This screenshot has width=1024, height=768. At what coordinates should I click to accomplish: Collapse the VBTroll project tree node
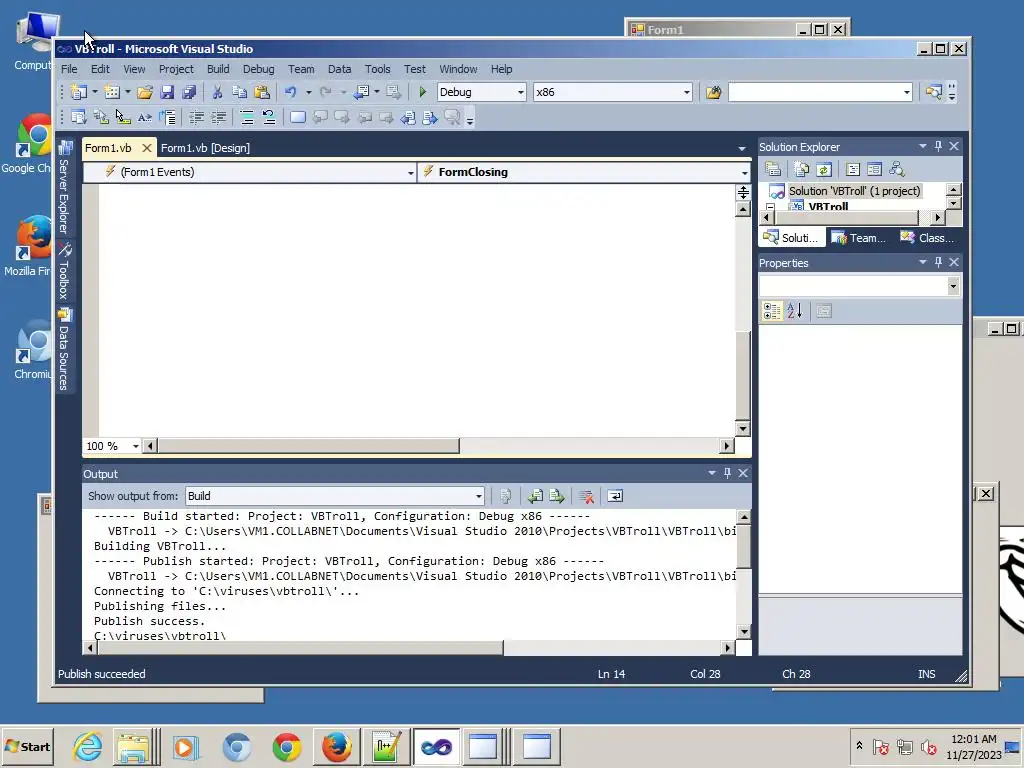[x=771, y=207]
